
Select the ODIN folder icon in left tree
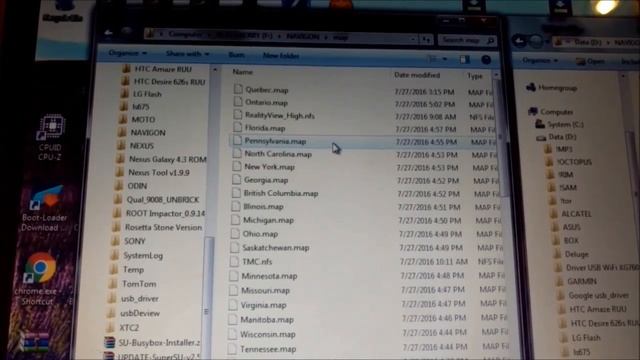click(119, 186)
